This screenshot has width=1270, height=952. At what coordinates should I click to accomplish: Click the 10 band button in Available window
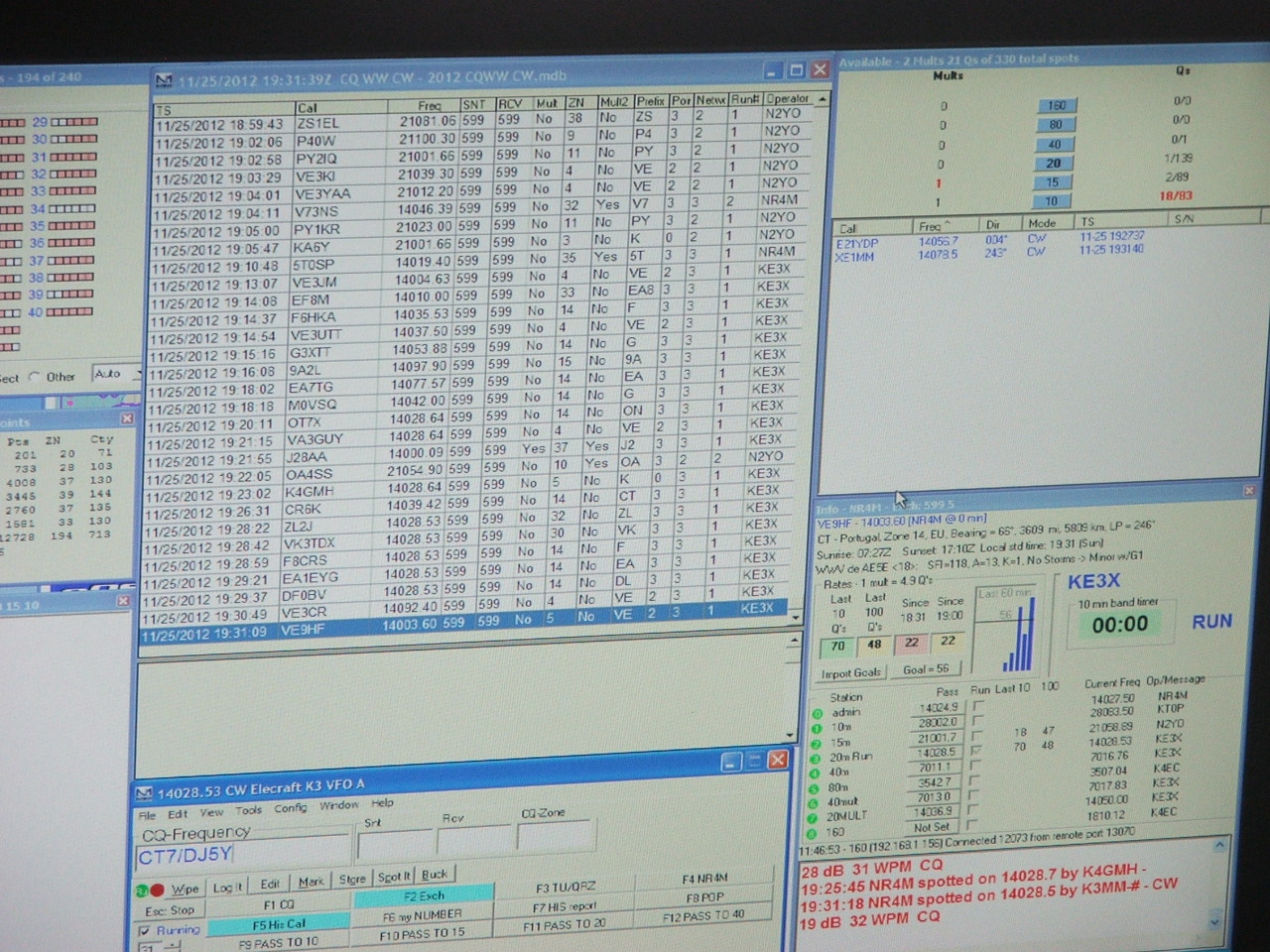(x=1051, y=201)
